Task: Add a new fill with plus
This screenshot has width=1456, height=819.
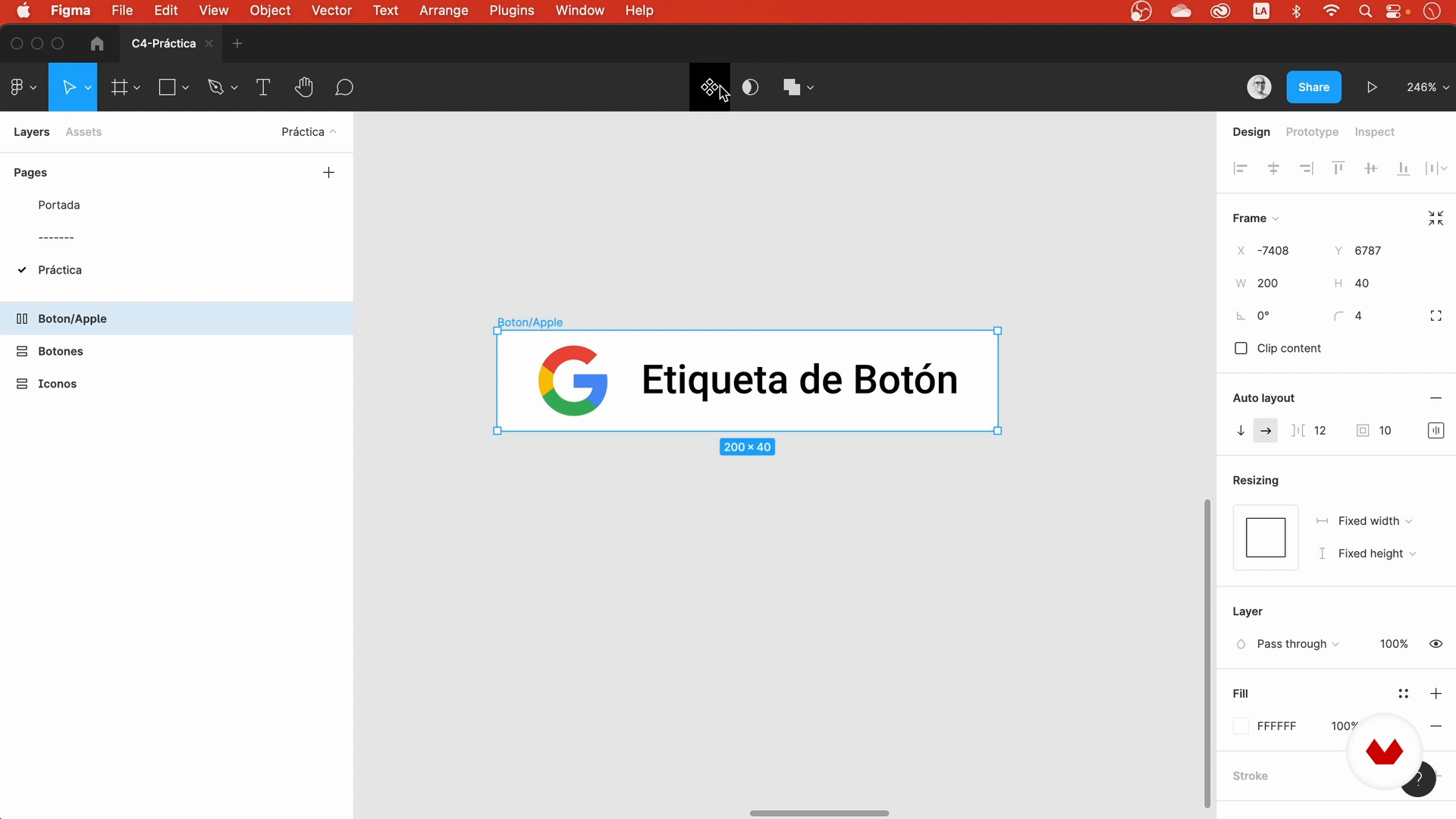Action: [1436, 693]
